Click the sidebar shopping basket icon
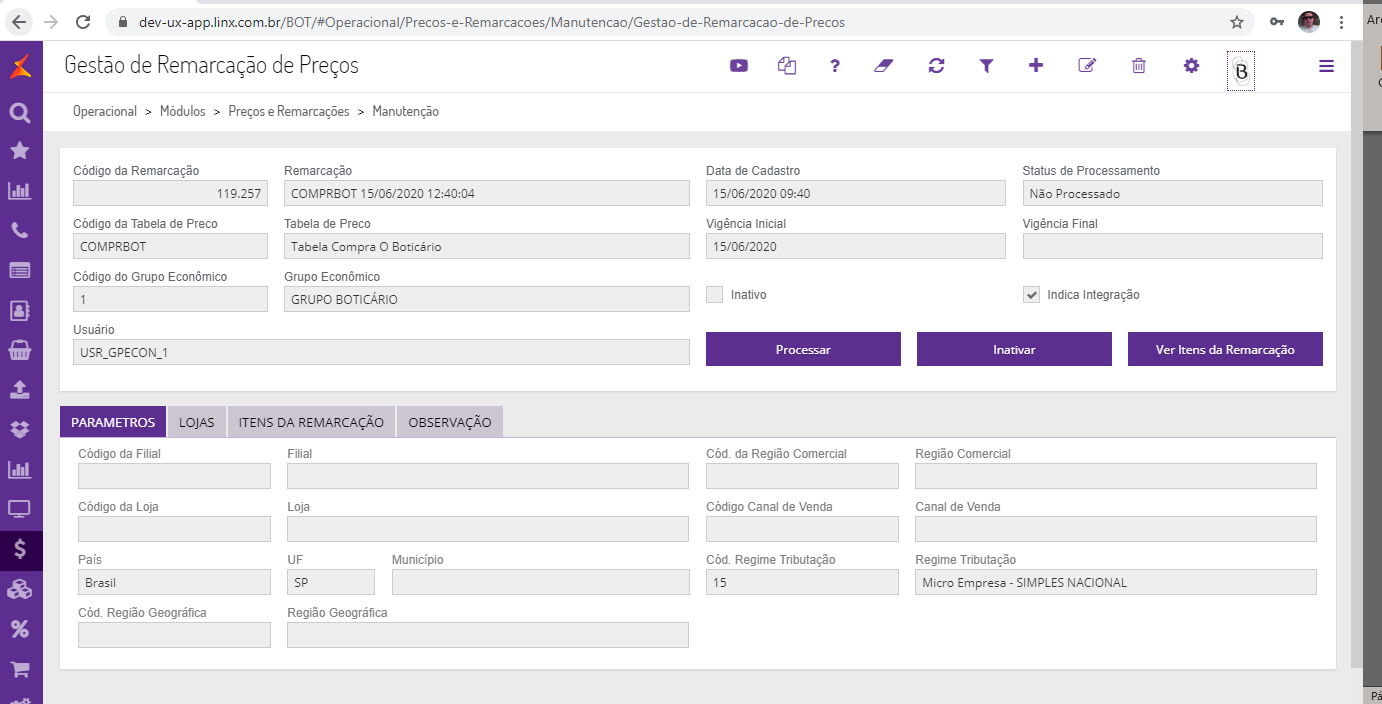The height and width of the screenshot is (704, 1382). click(20, 349)
